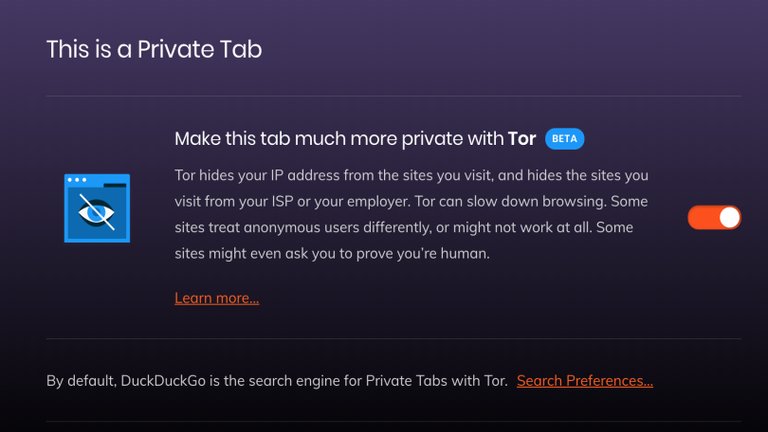Open the Learn more link

pos(216,298)
